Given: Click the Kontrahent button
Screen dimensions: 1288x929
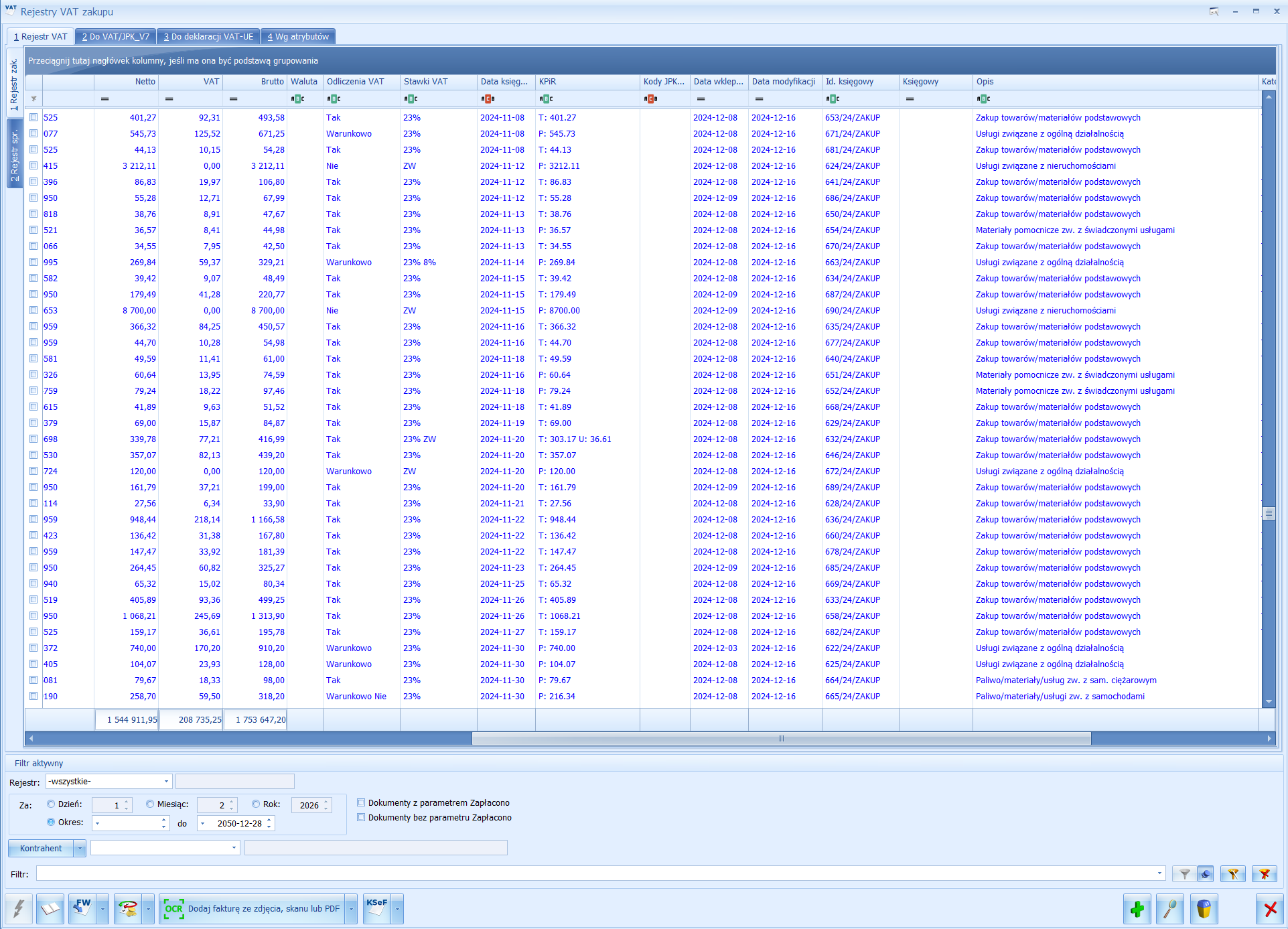Looking at the screenshot, I should tap(41, 848).
